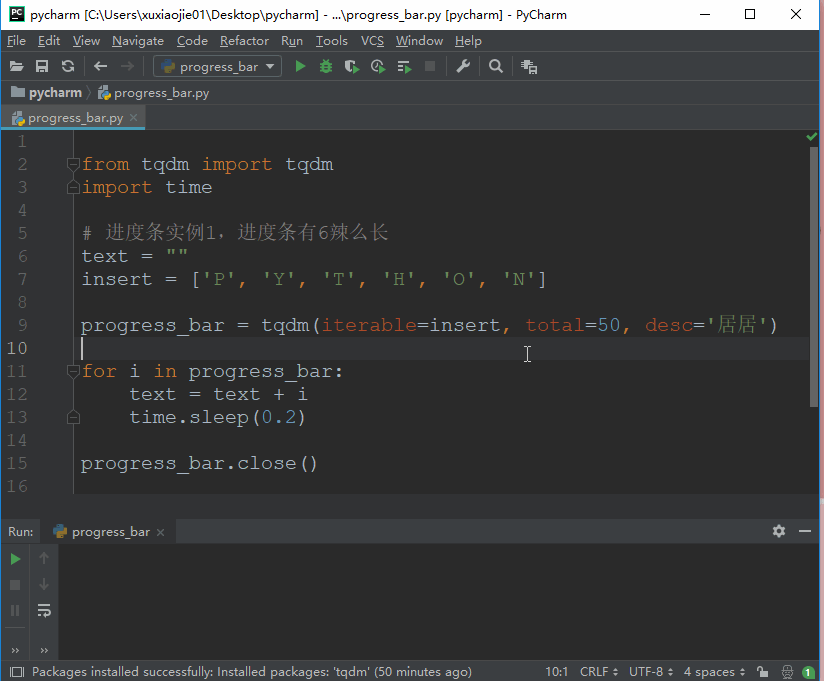Open the Refactor menu
Viewport: 824px width, 681px height.
click(244, 41)
